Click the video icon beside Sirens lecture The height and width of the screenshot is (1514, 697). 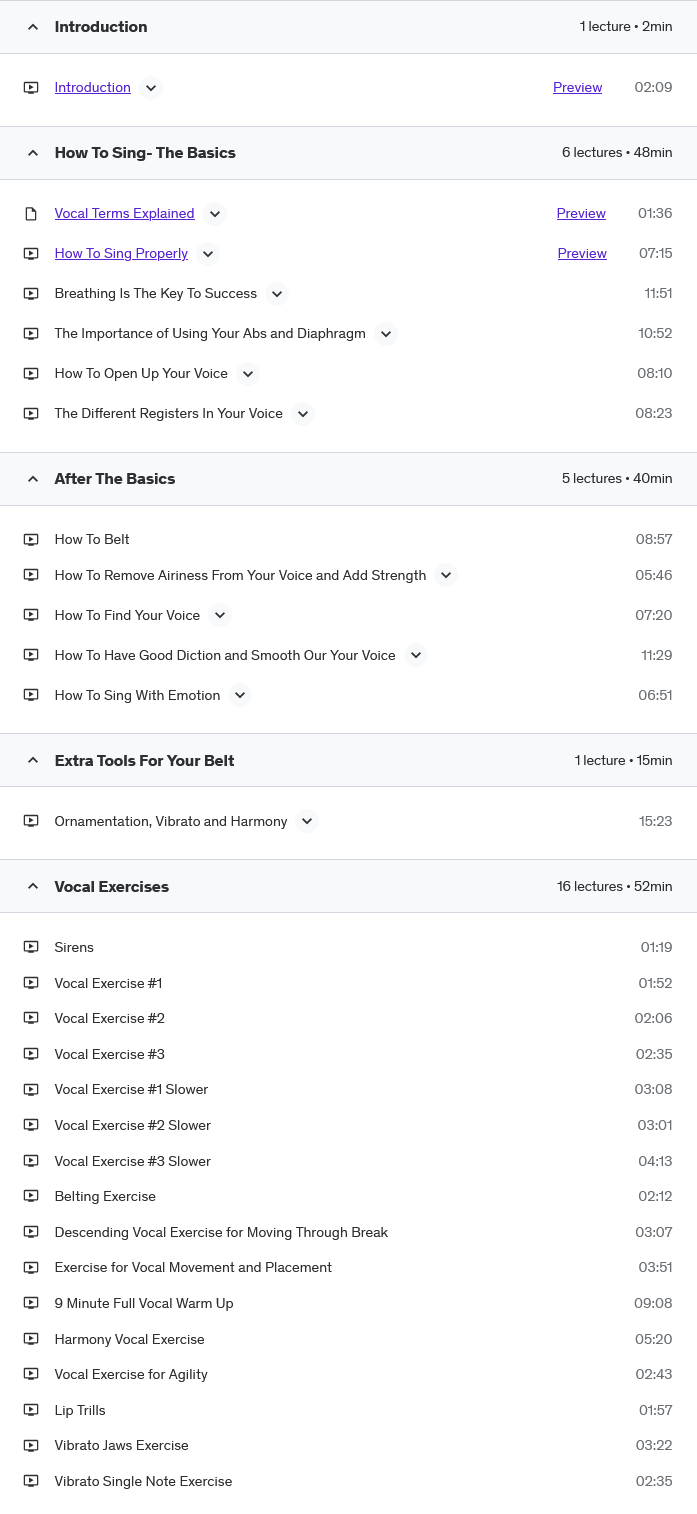31,947
